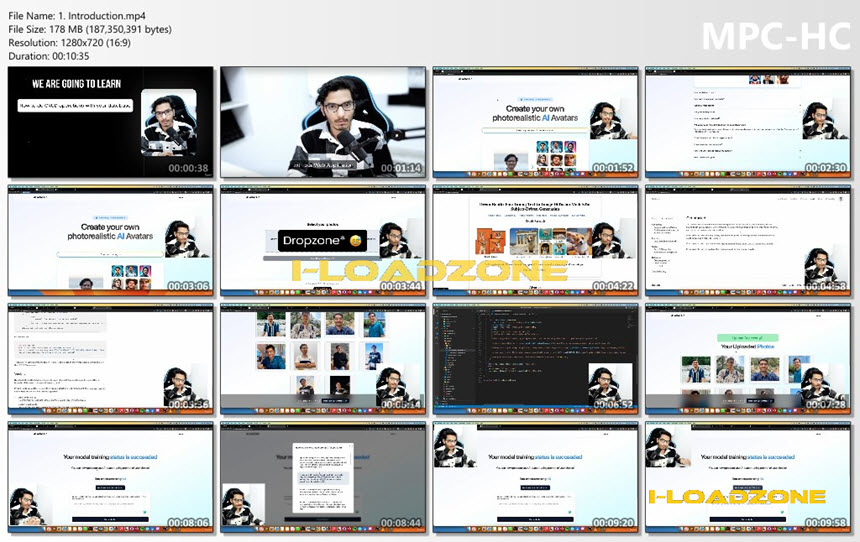This screenshot has height=542, width=860.
Task: Select the 'Resolution: 1280x720 (16:9)' text
Action: pyautogui.click(x=69, y=42)
